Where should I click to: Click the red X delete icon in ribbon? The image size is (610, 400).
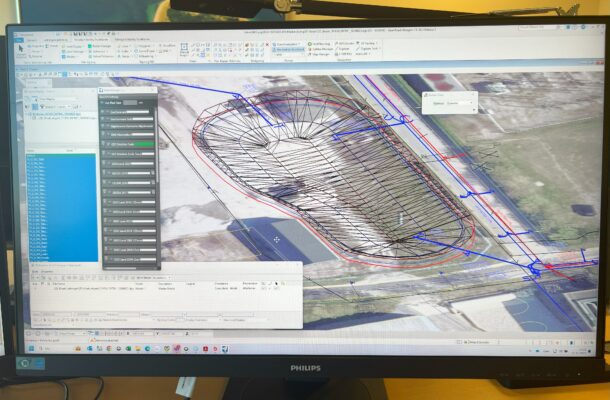click(267, 45)
